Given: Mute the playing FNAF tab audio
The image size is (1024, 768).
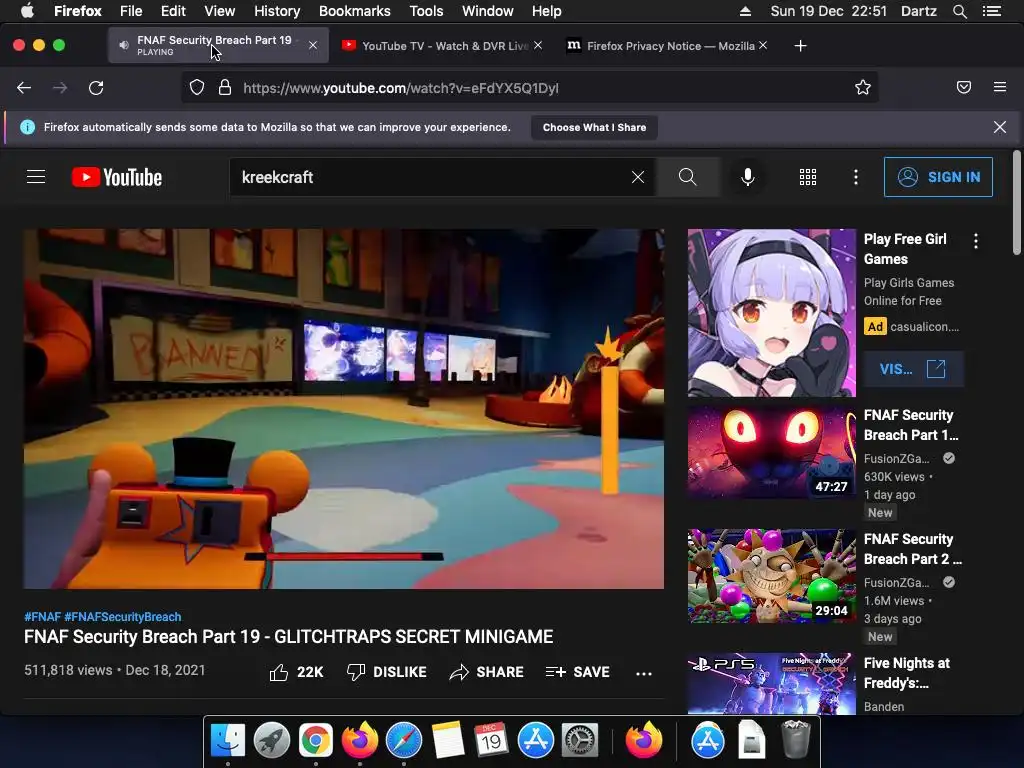Looking at the screenshot, I should coord(124,45).
